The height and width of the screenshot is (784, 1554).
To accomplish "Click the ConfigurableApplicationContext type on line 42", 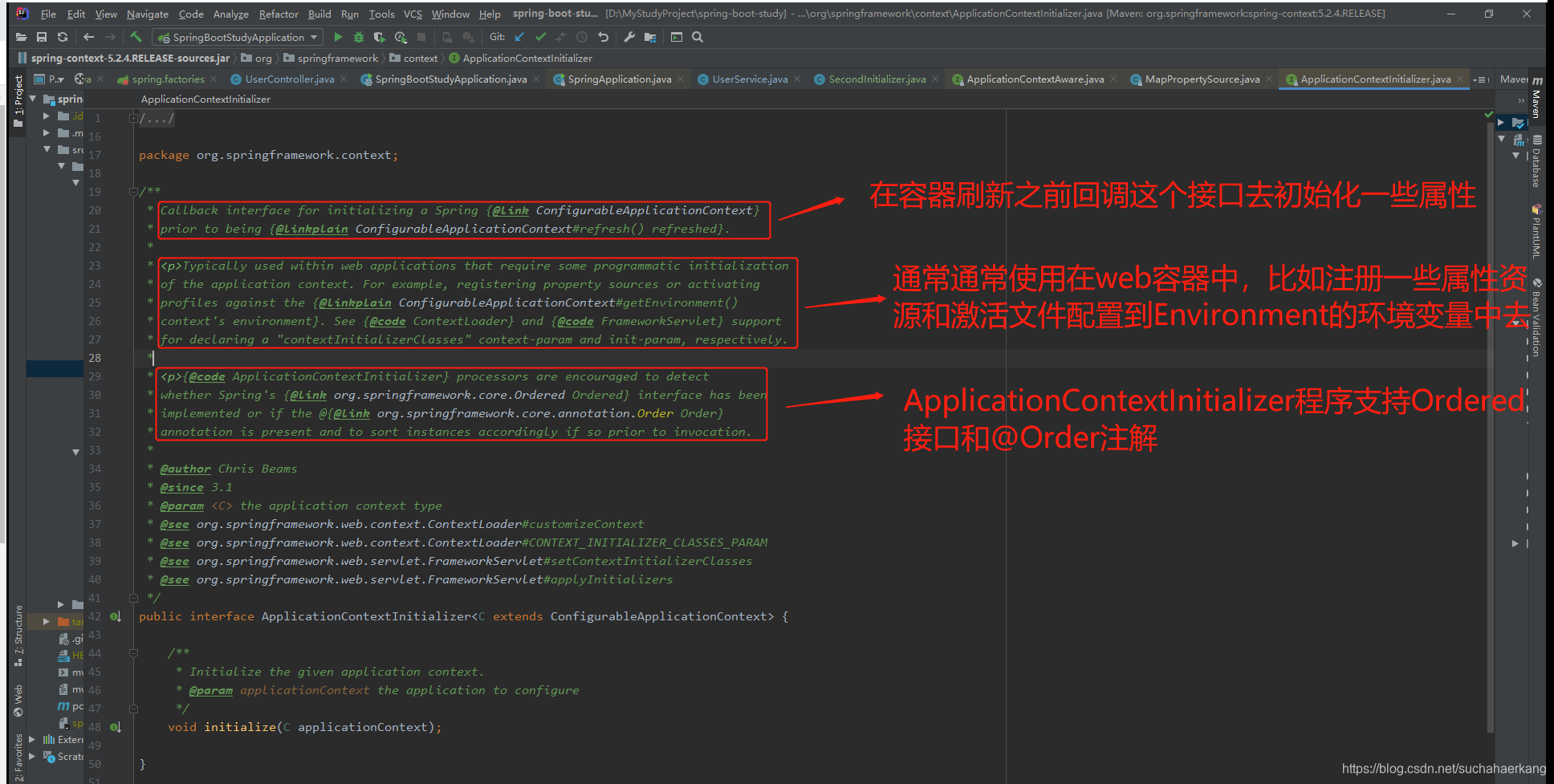I will tap(659, 616).
